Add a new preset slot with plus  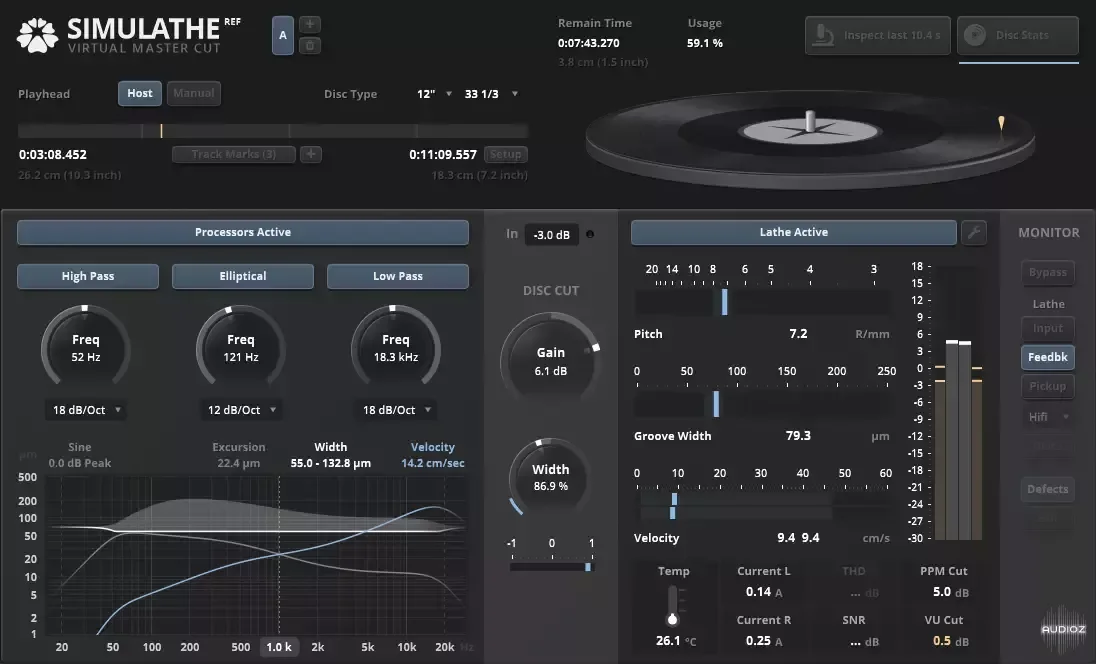[310, 24]
